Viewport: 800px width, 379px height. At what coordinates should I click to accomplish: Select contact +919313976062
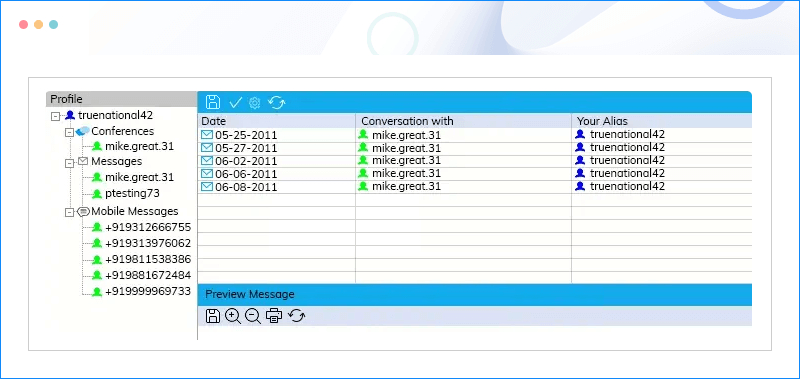(148, 243)
